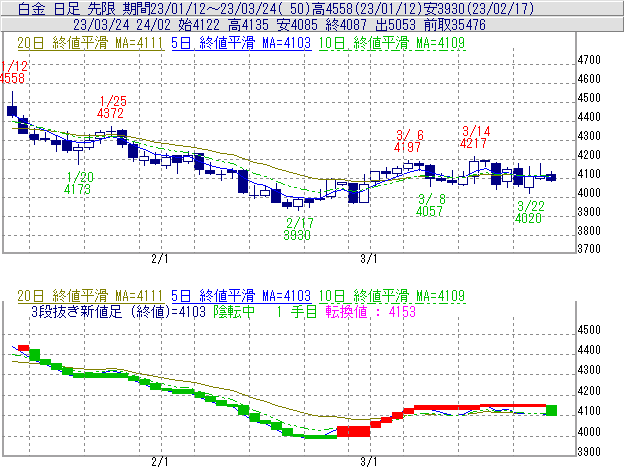The image size is (624, 475).
Task: Click the lower chart 3900 axis label
Action: 589,452
